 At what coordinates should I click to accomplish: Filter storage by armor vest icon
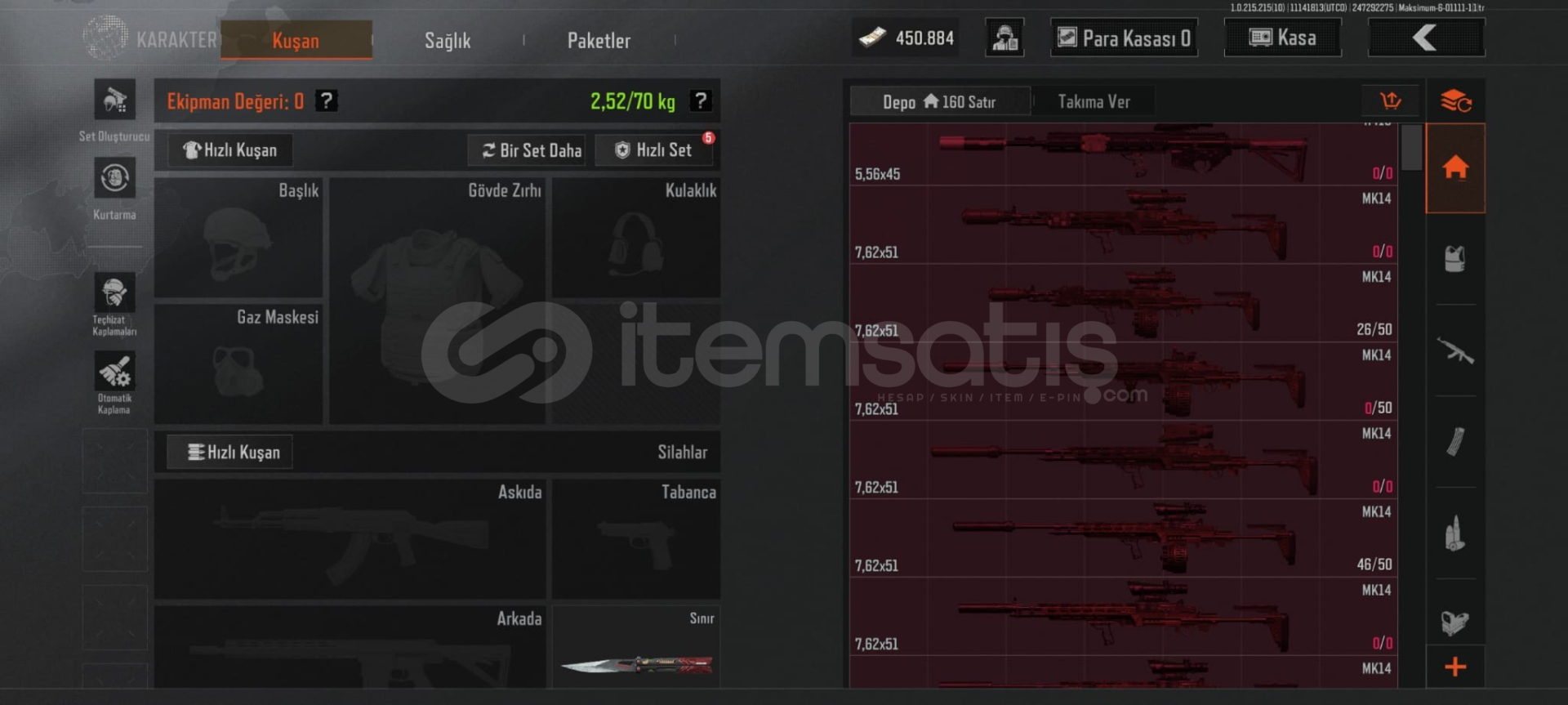pyautogui.click(x=1455, y=260)
